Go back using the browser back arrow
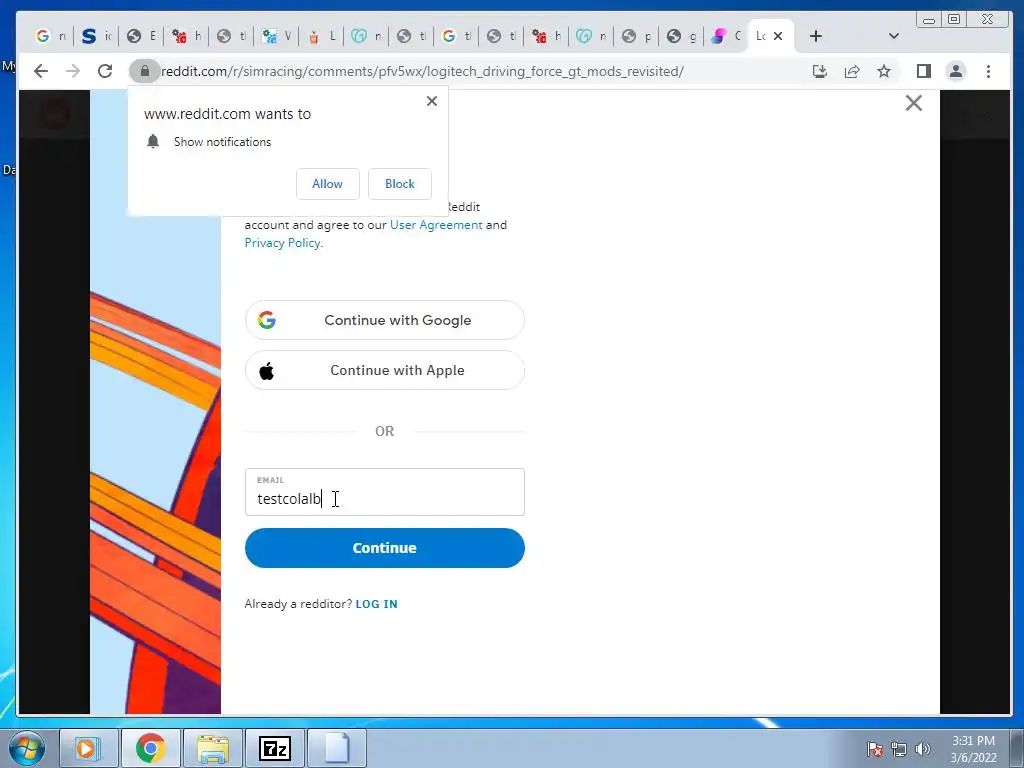Image resolution: width=1024 pixels, height=768 pixels. click(40, 71)
